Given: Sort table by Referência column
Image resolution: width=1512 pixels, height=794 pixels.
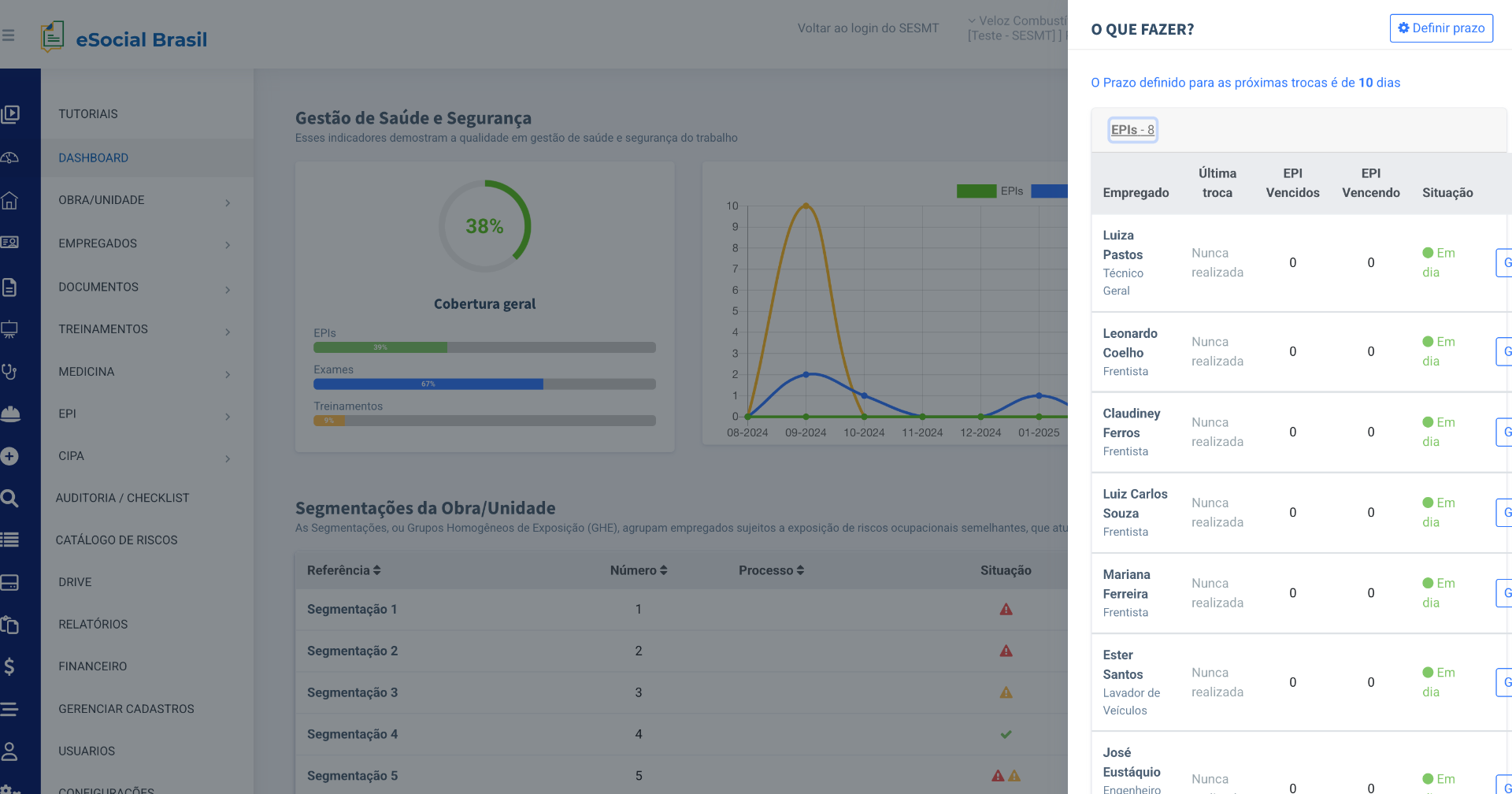Looking at the screenshot, I should tap(343, 570).
